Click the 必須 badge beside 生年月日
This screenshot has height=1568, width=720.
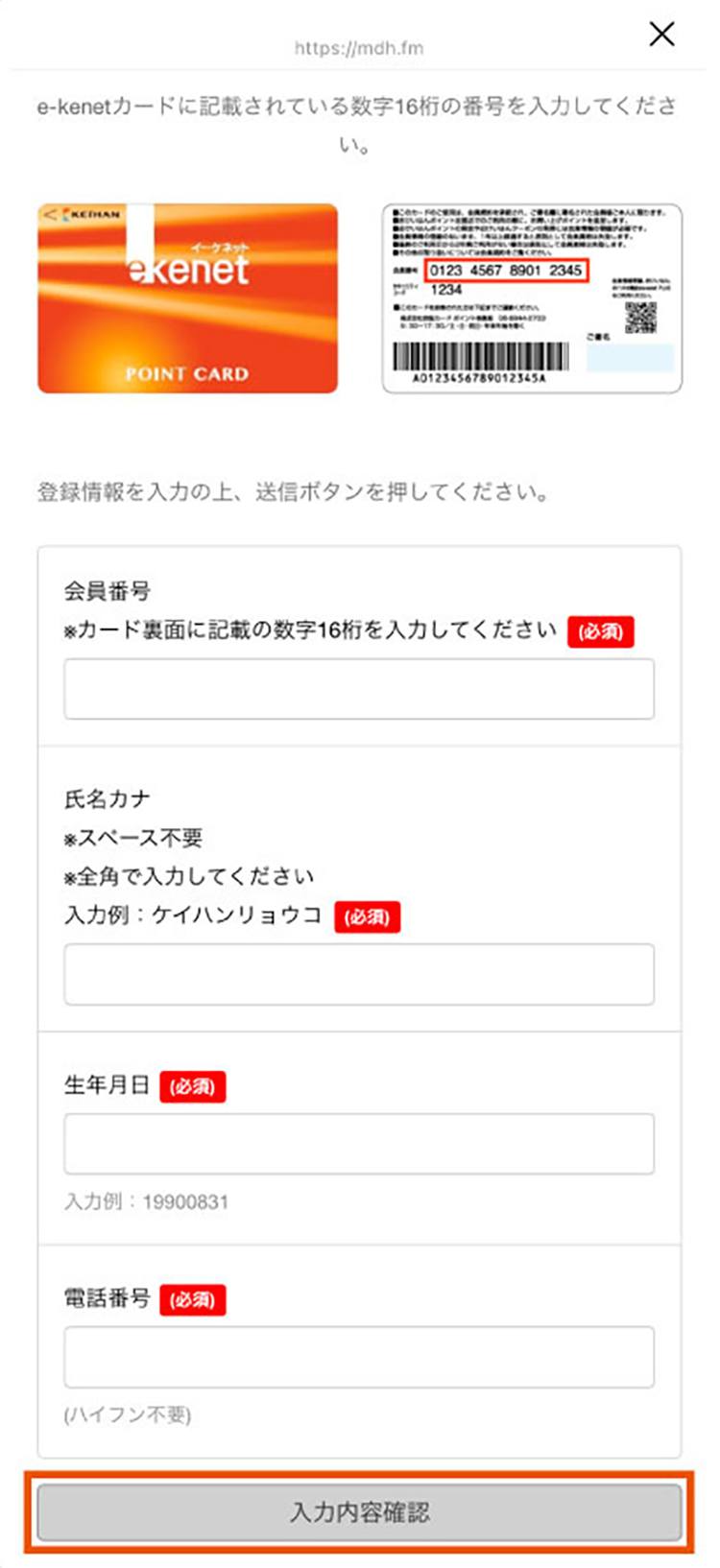coord(193,1087)
